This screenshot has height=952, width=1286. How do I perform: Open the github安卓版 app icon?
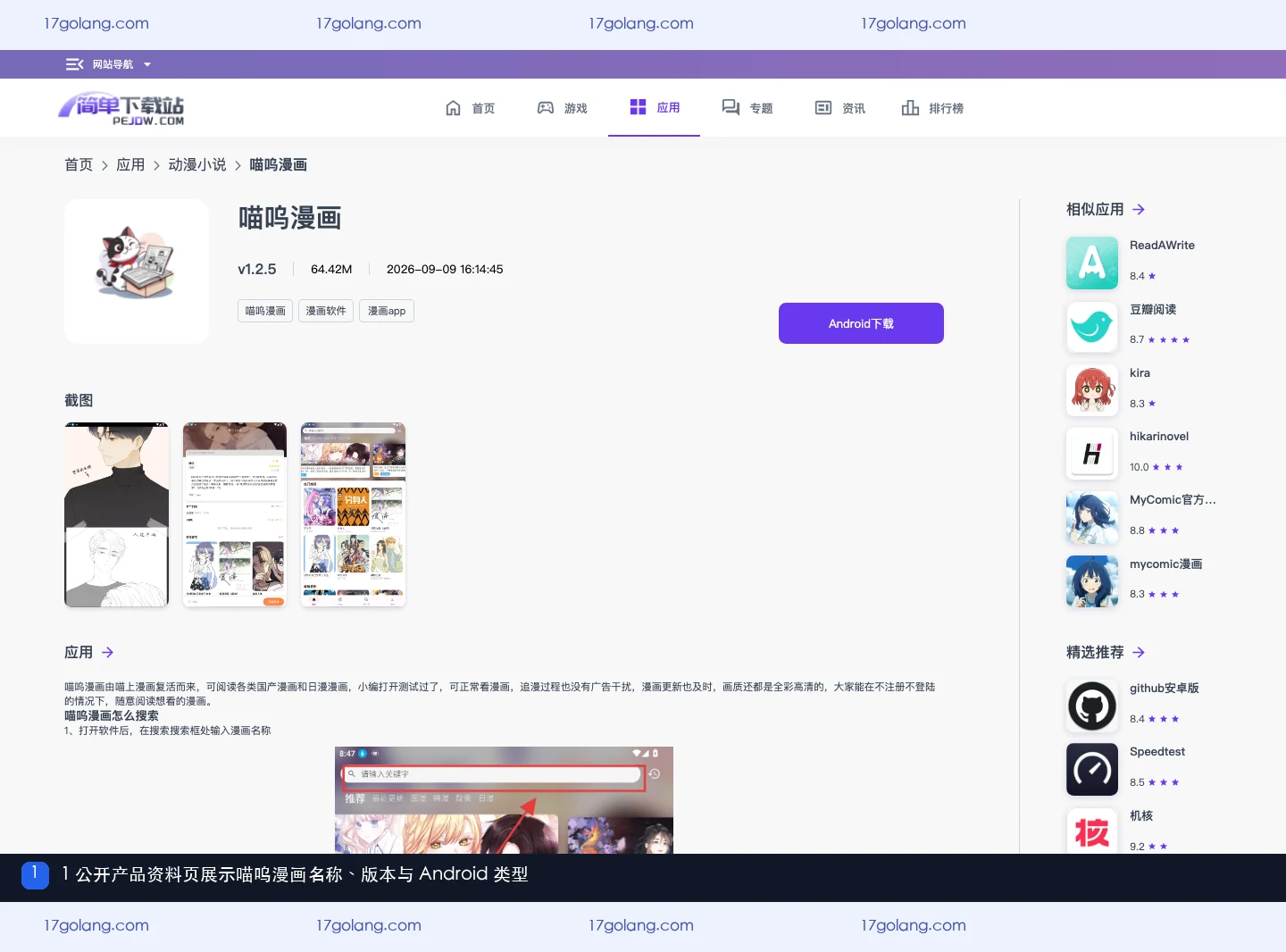click(1092, 706)
